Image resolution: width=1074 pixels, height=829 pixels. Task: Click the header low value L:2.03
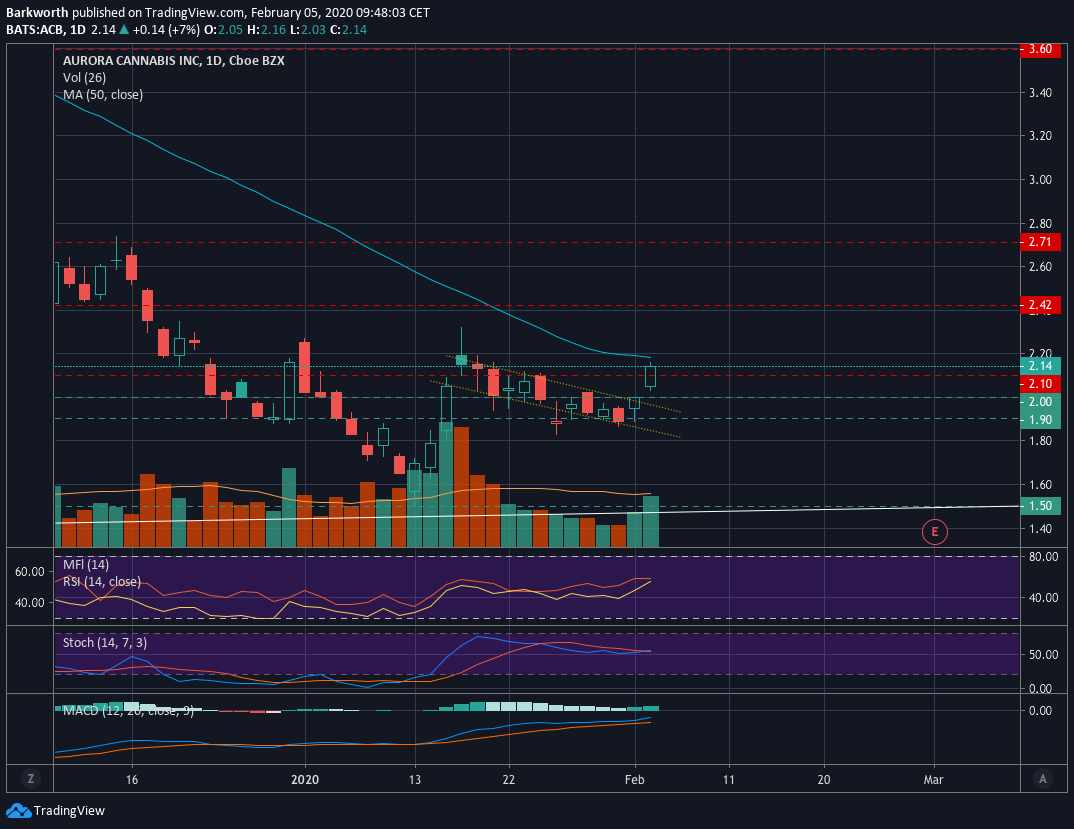click(308, 29)
